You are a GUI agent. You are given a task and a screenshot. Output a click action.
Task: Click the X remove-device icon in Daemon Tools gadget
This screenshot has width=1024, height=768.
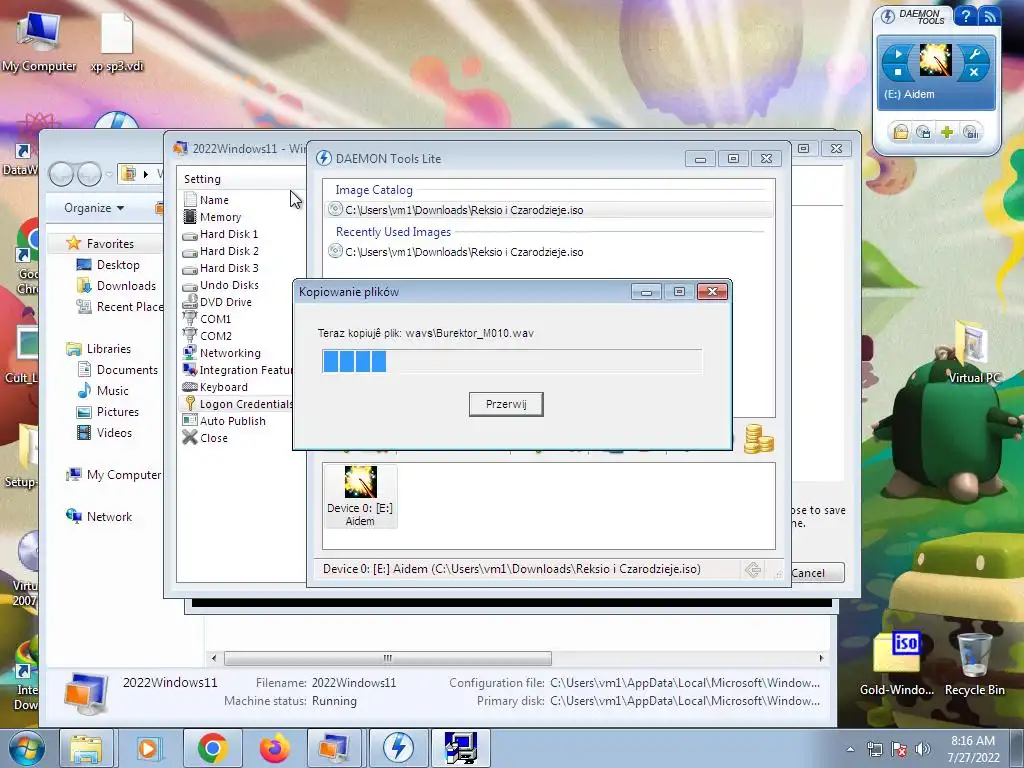click(974, 72)
